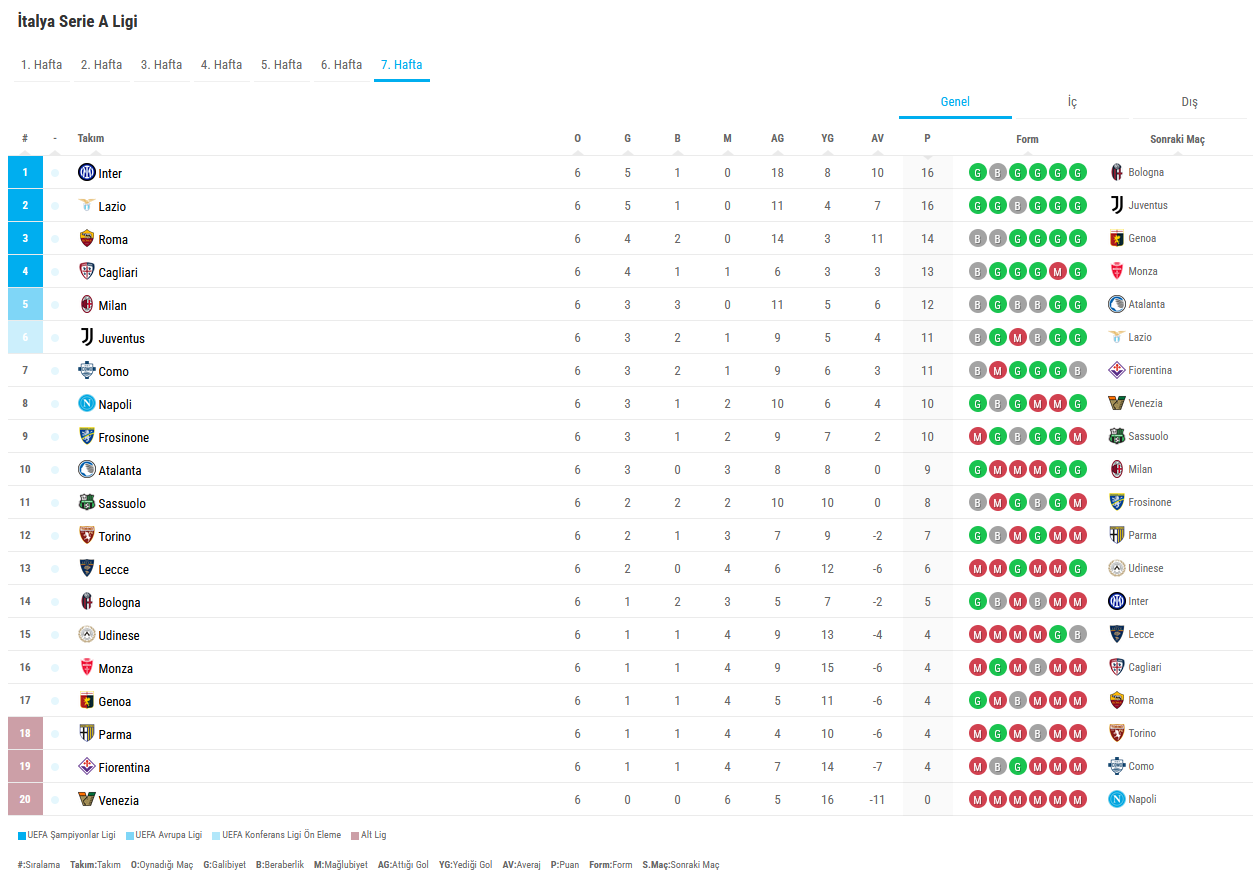Viewport: 1260px width, 878px height.
Task: Open the Lazio team name link
Action: coord(112,206)
